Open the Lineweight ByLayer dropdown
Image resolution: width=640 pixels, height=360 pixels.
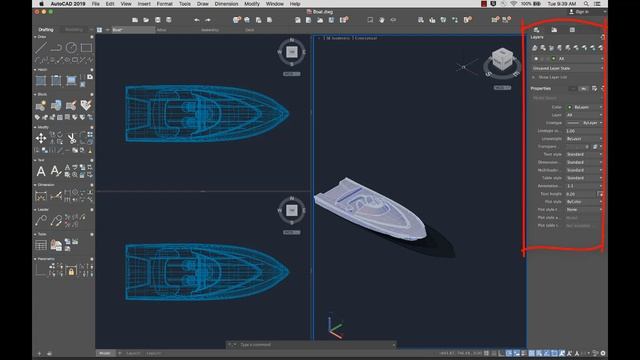click(584, 139)
